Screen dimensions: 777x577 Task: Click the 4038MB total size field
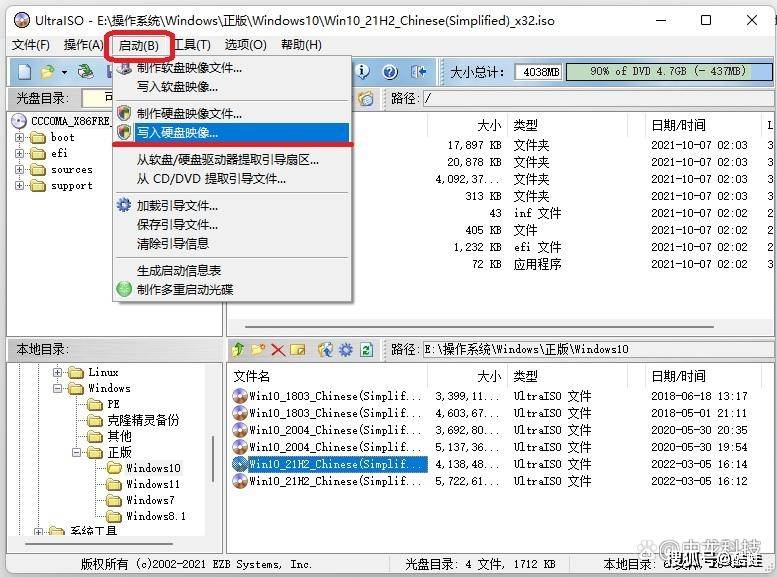coord(538,72)
